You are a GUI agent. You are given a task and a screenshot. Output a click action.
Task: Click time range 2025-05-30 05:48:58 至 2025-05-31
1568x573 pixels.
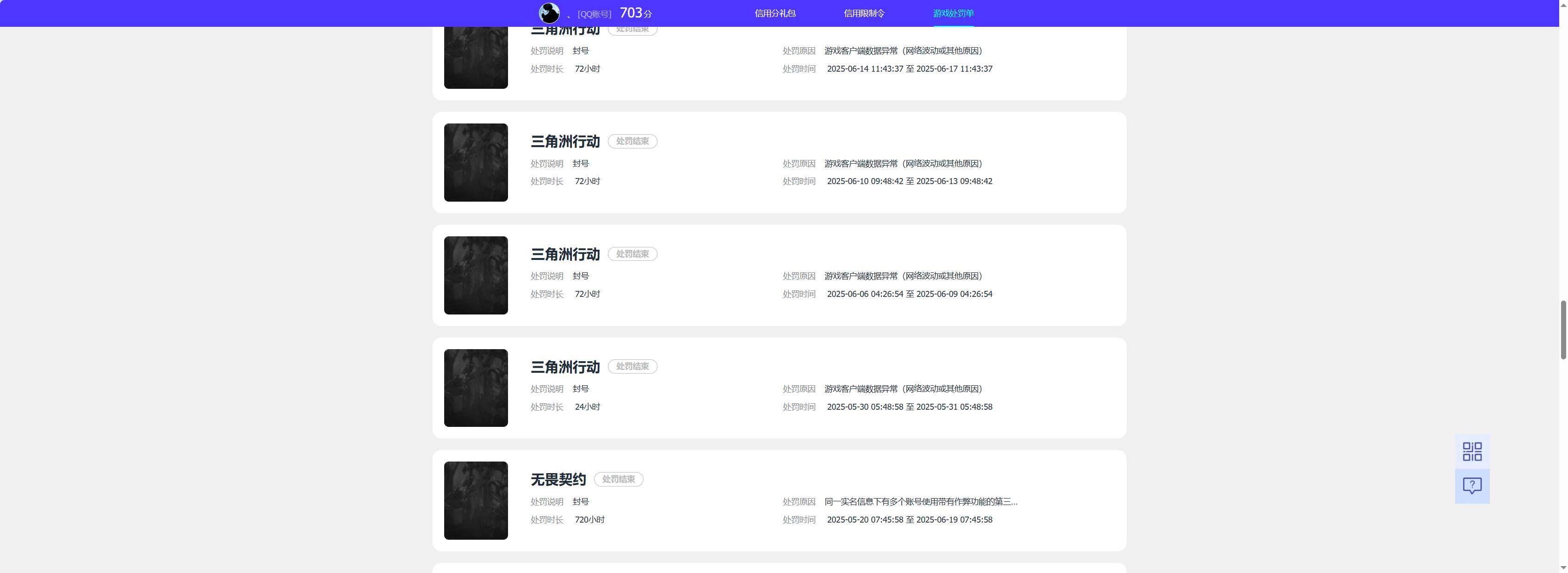coord(910,407)
